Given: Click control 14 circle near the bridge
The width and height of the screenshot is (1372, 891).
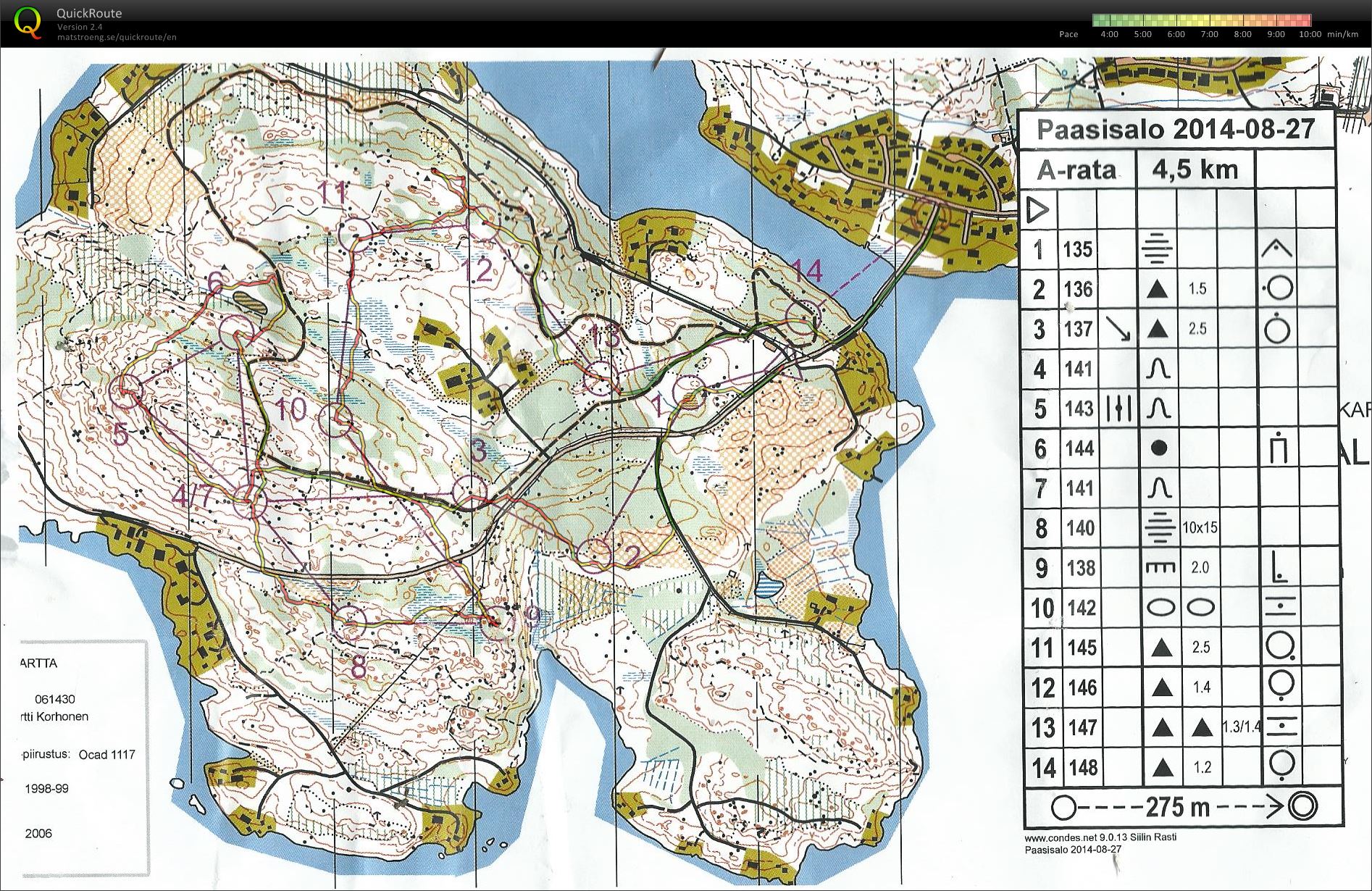Looking at the screenshot, I should [803, 319].
